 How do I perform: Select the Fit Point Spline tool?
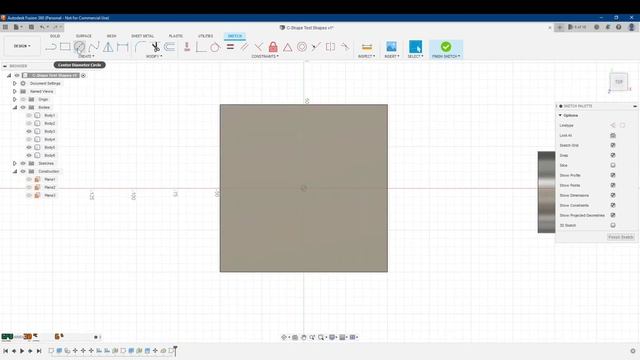(94, 47)
